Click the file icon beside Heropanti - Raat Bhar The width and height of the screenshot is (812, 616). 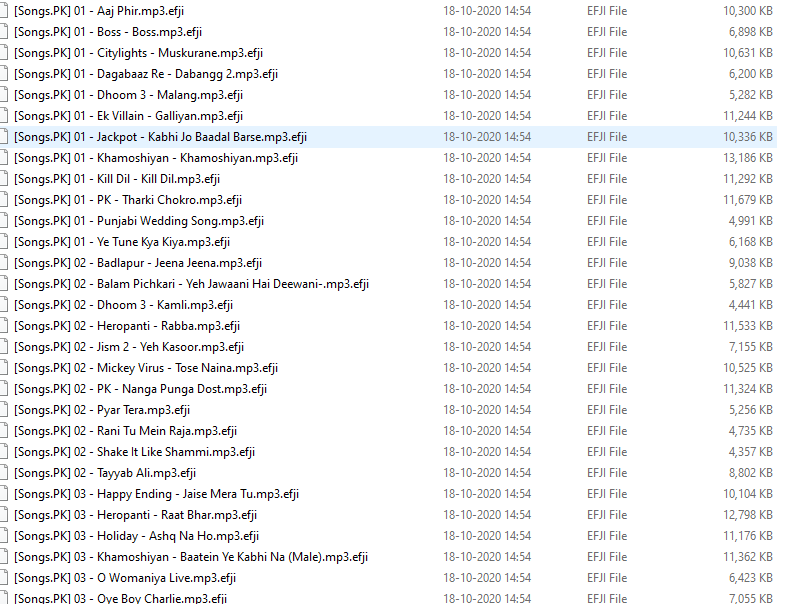pyautogui.click(x=4, y=515)
